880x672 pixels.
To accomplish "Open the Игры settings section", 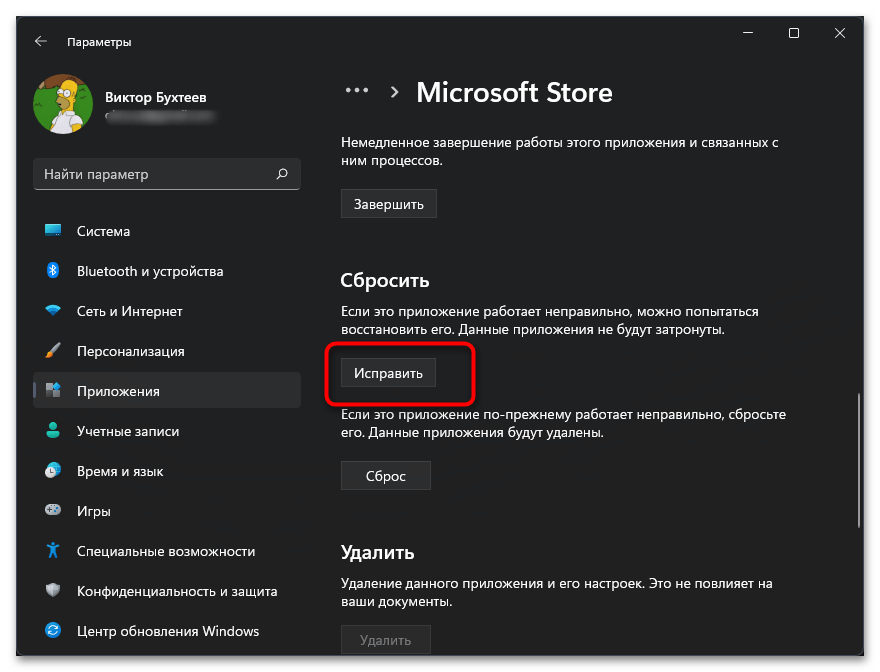I will point(94,511).
